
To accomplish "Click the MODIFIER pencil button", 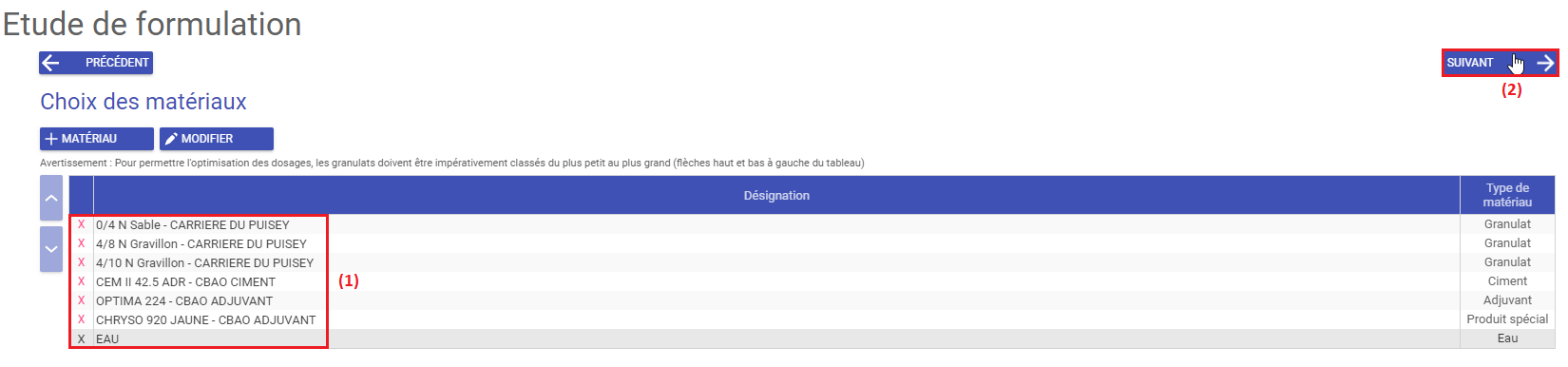I will click(x=217, y=139).
